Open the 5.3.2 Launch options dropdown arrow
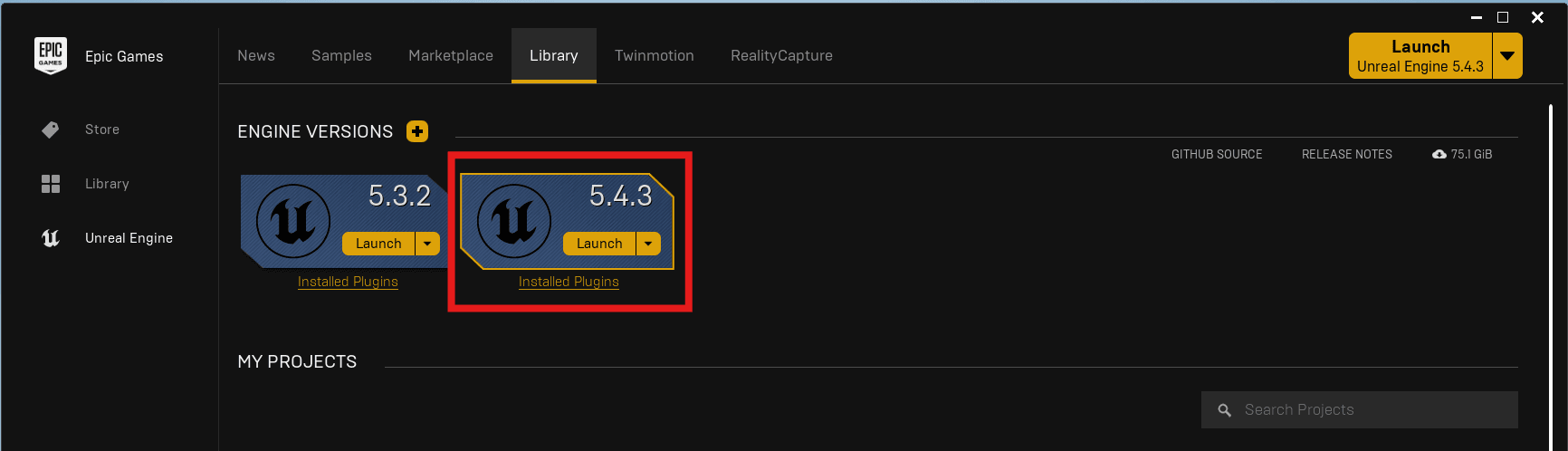This screenshot has height=451, width=1568. 427,244
